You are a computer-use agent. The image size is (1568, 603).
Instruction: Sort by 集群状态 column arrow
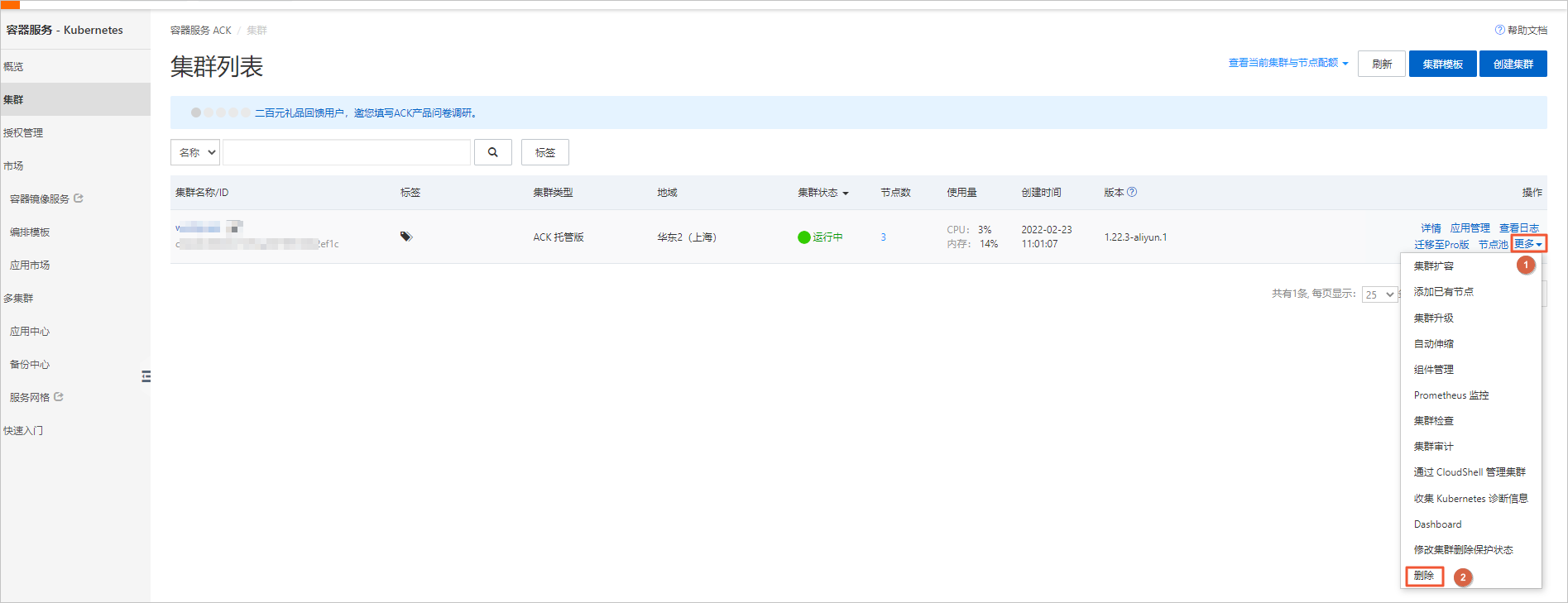pos(846,193)
